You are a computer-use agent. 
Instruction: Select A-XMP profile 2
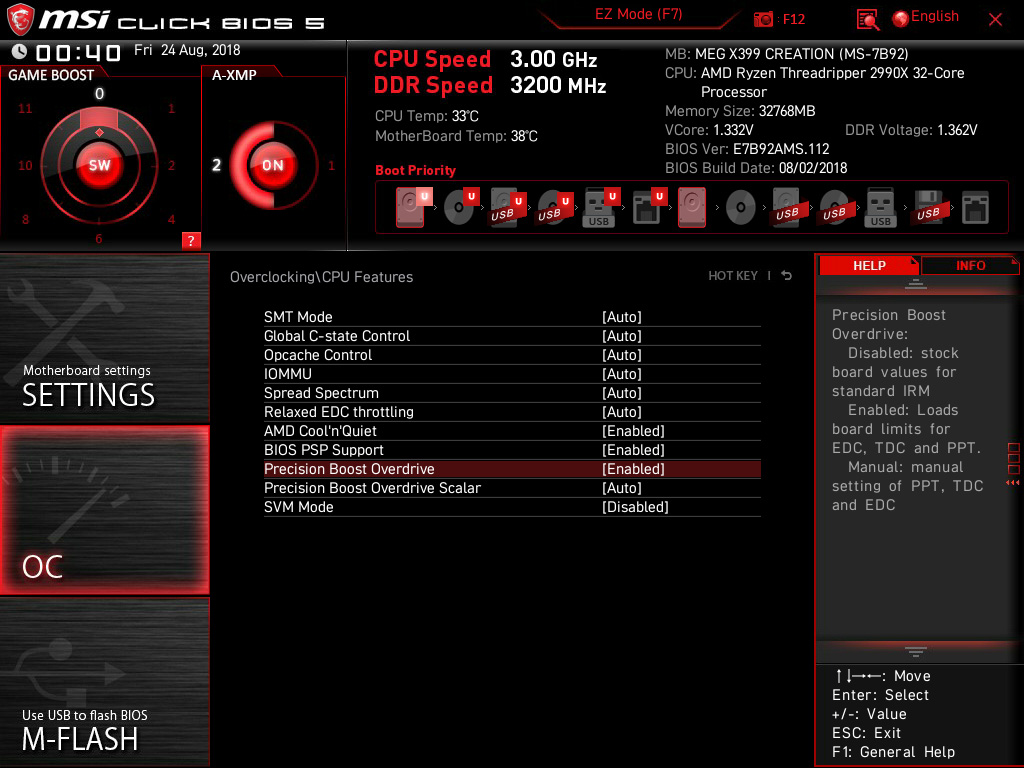coord(216,165)
